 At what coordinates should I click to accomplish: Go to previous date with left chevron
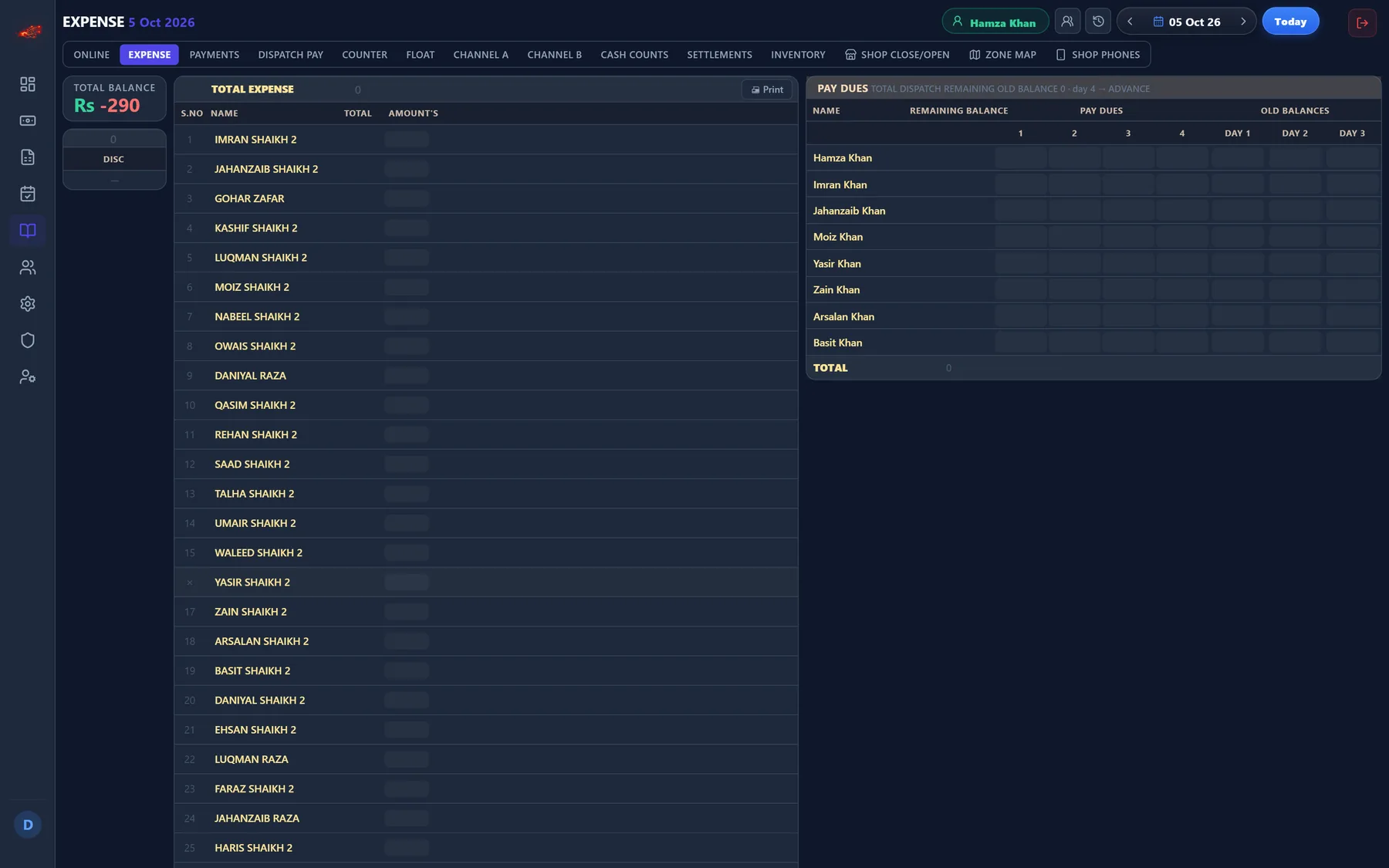coord(1130,22)
